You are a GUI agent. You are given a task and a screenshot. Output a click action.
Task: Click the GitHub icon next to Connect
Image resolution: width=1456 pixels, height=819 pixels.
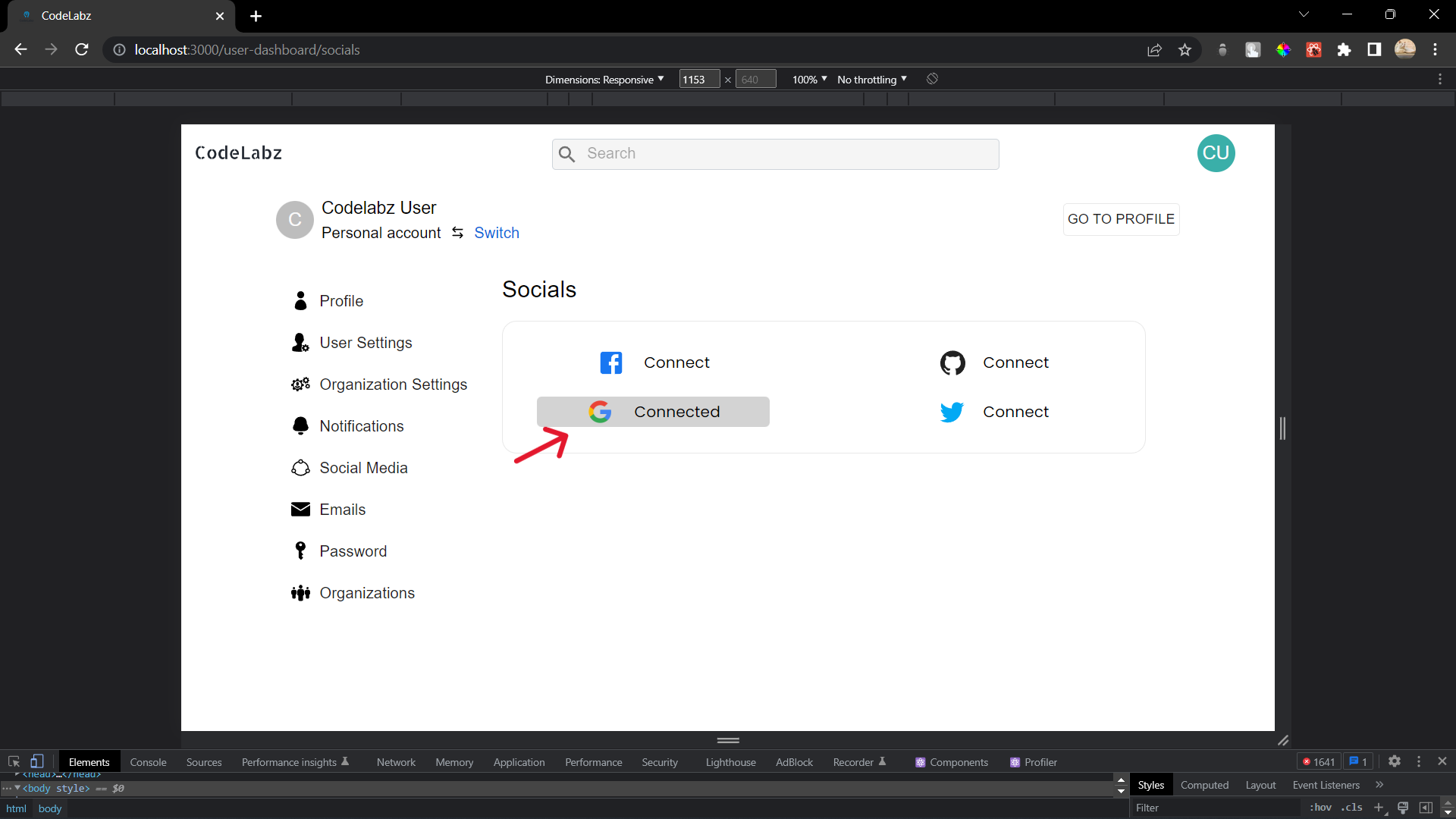pyautogui.click(x=952, y=362)
